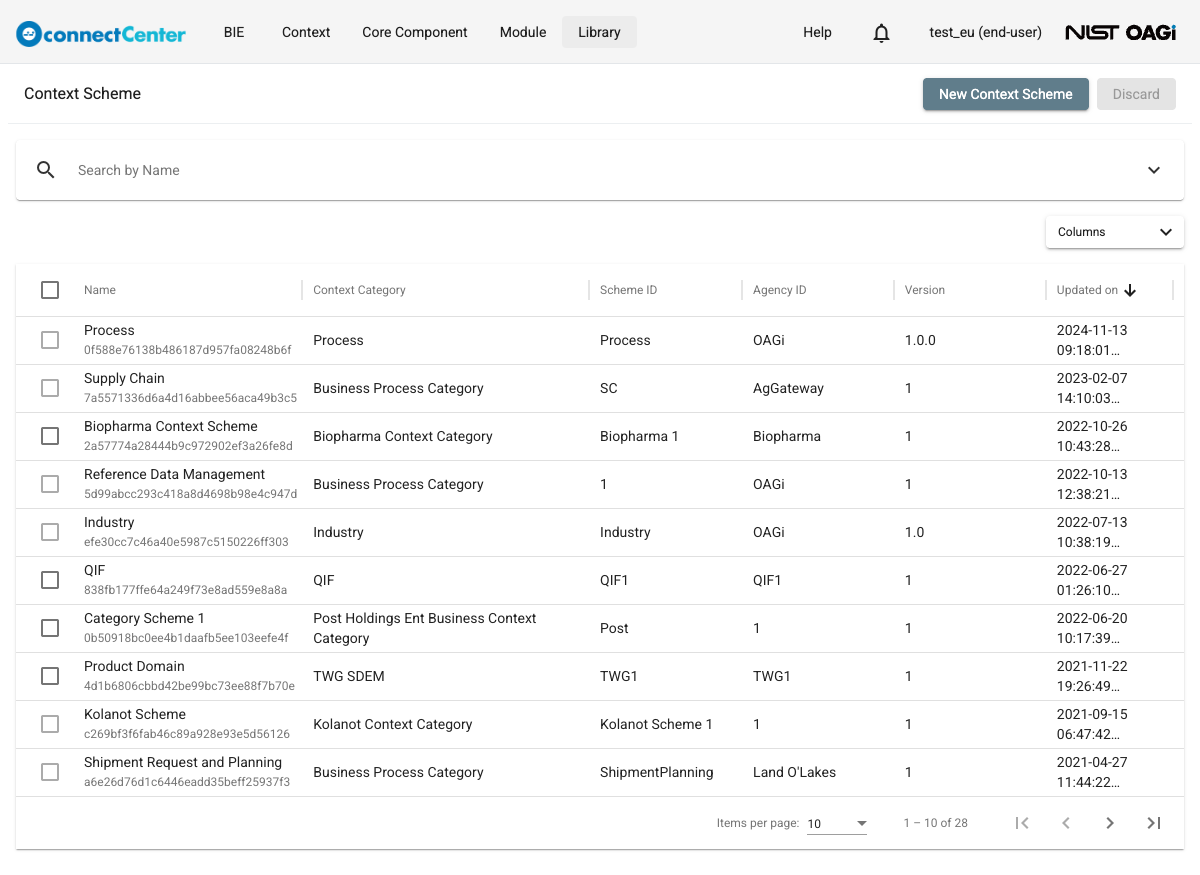This screenshot has height=875, width=1200.
Task: Click the Discard button
Action: tap(1136, 94)
